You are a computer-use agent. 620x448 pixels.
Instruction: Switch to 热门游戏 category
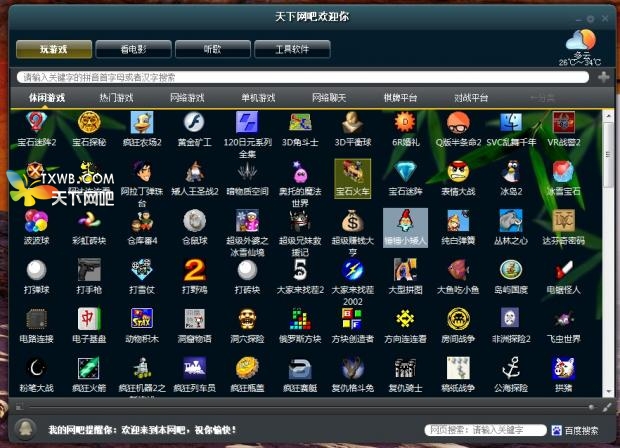click(x=117, y=98)
